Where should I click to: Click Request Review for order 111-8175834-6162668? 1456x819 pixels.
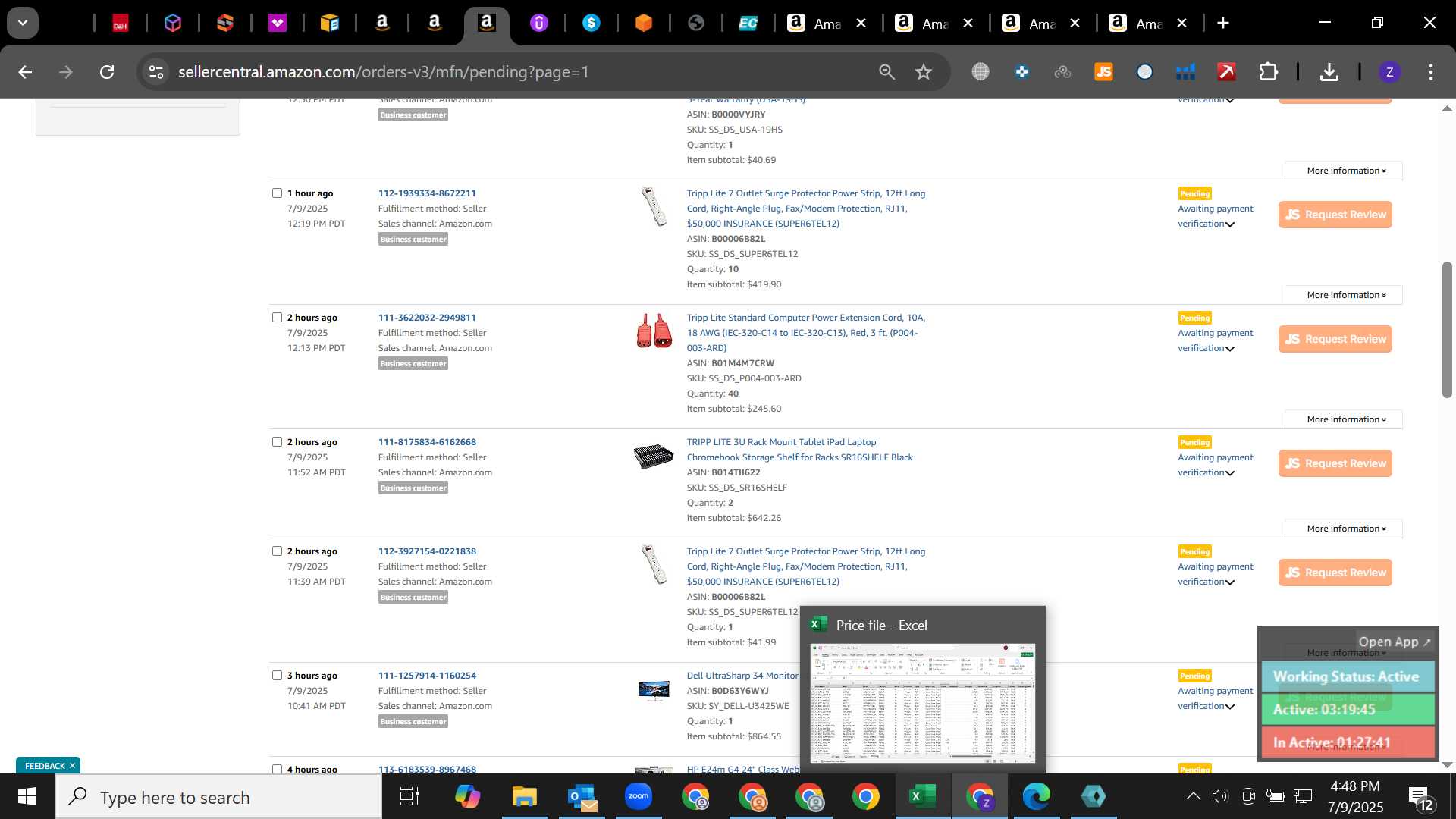1335,463
